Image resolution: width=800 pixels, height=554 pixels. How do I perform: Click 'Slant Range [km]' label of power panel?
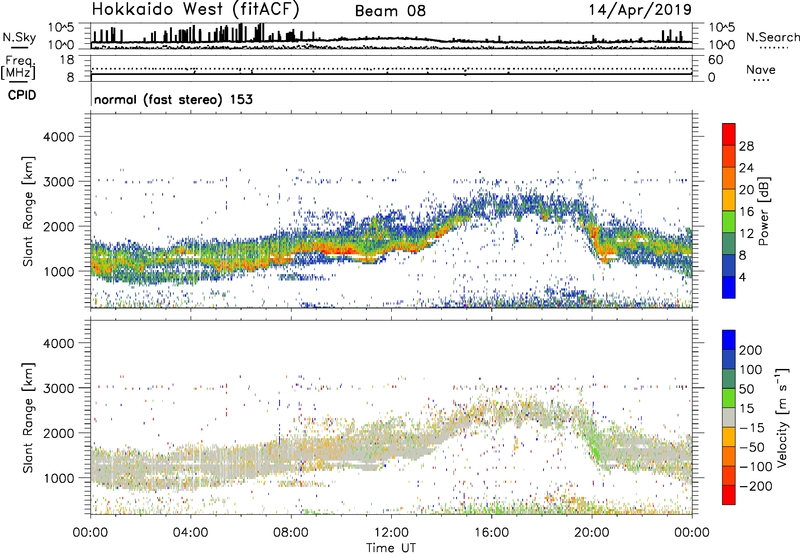28,211
